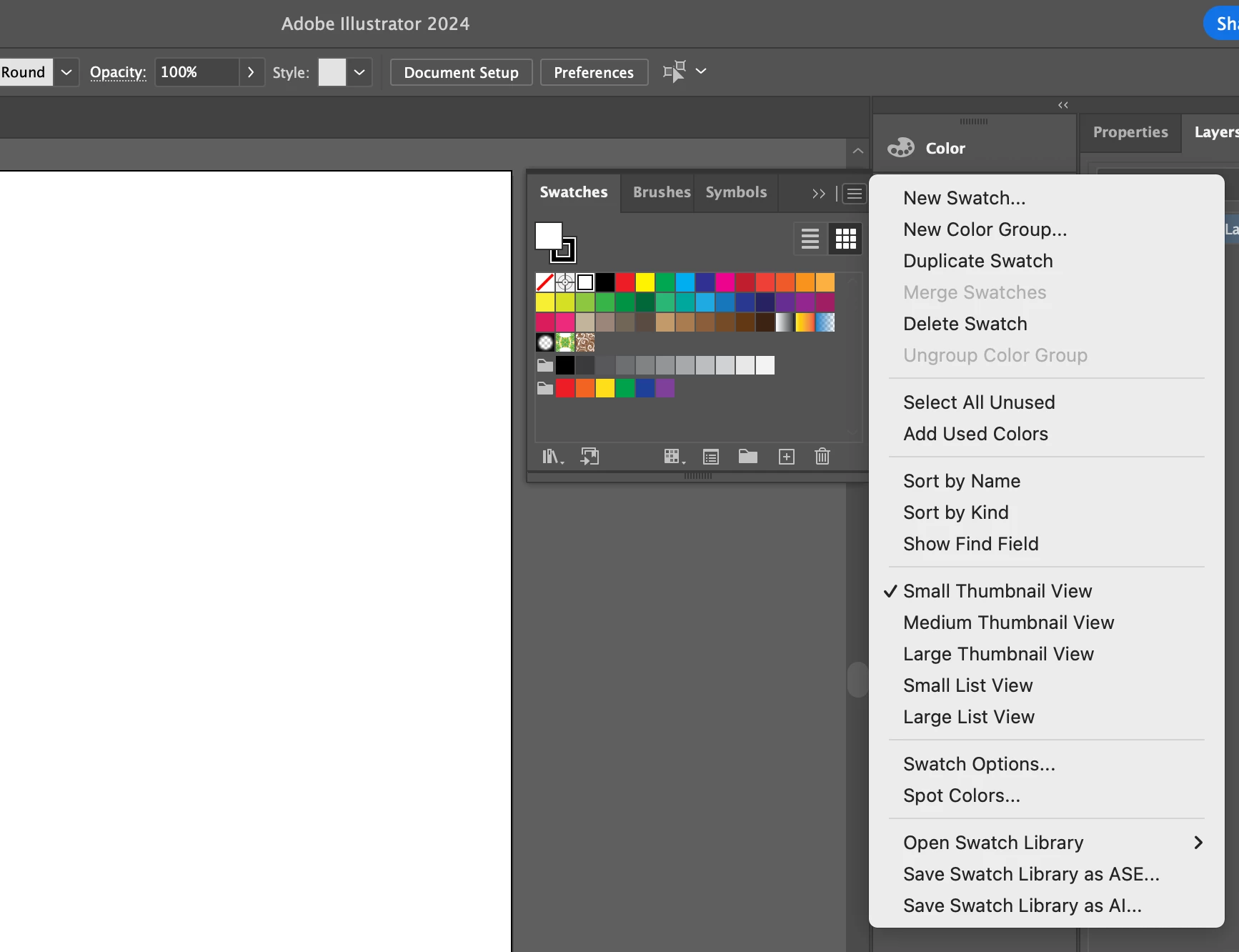Image resolution: width=1239 pixels, height=952 pixels.
Task: Add selected swatches to Library icon
Action: click(x=589, y=457)
